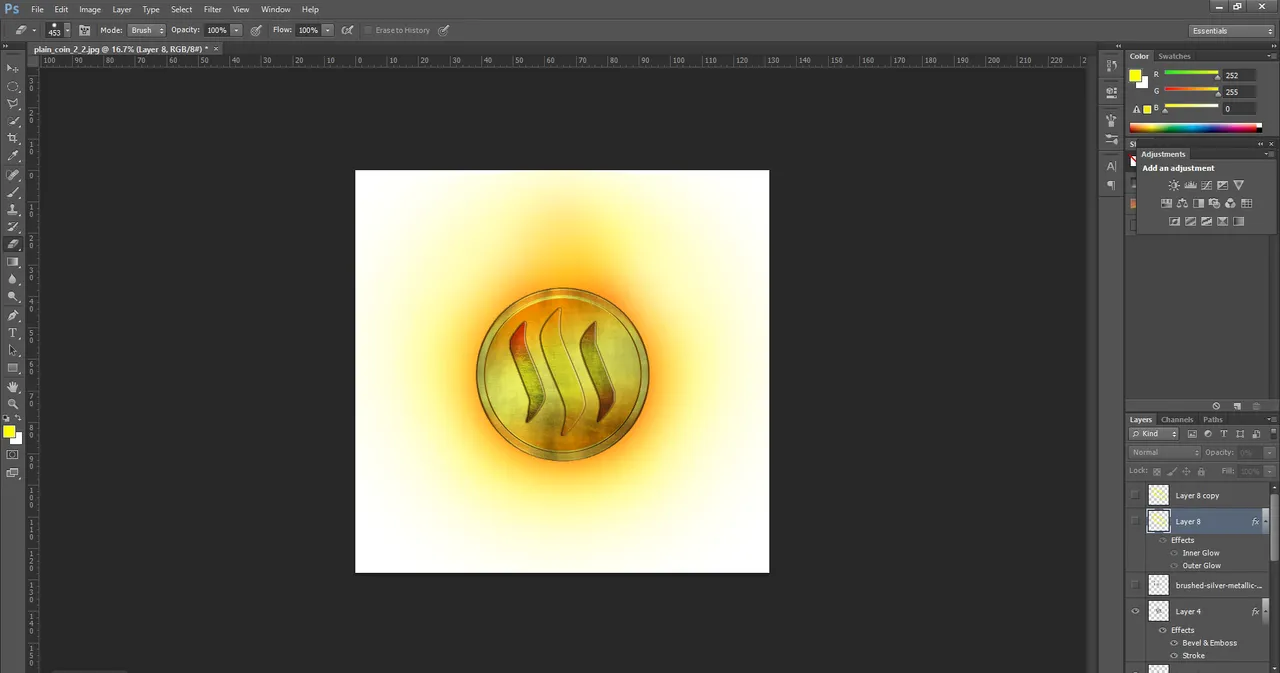The height and width of the screenshot is (673, 1280).
Task: Select the Eraser tool
Action: click(13, 244)
